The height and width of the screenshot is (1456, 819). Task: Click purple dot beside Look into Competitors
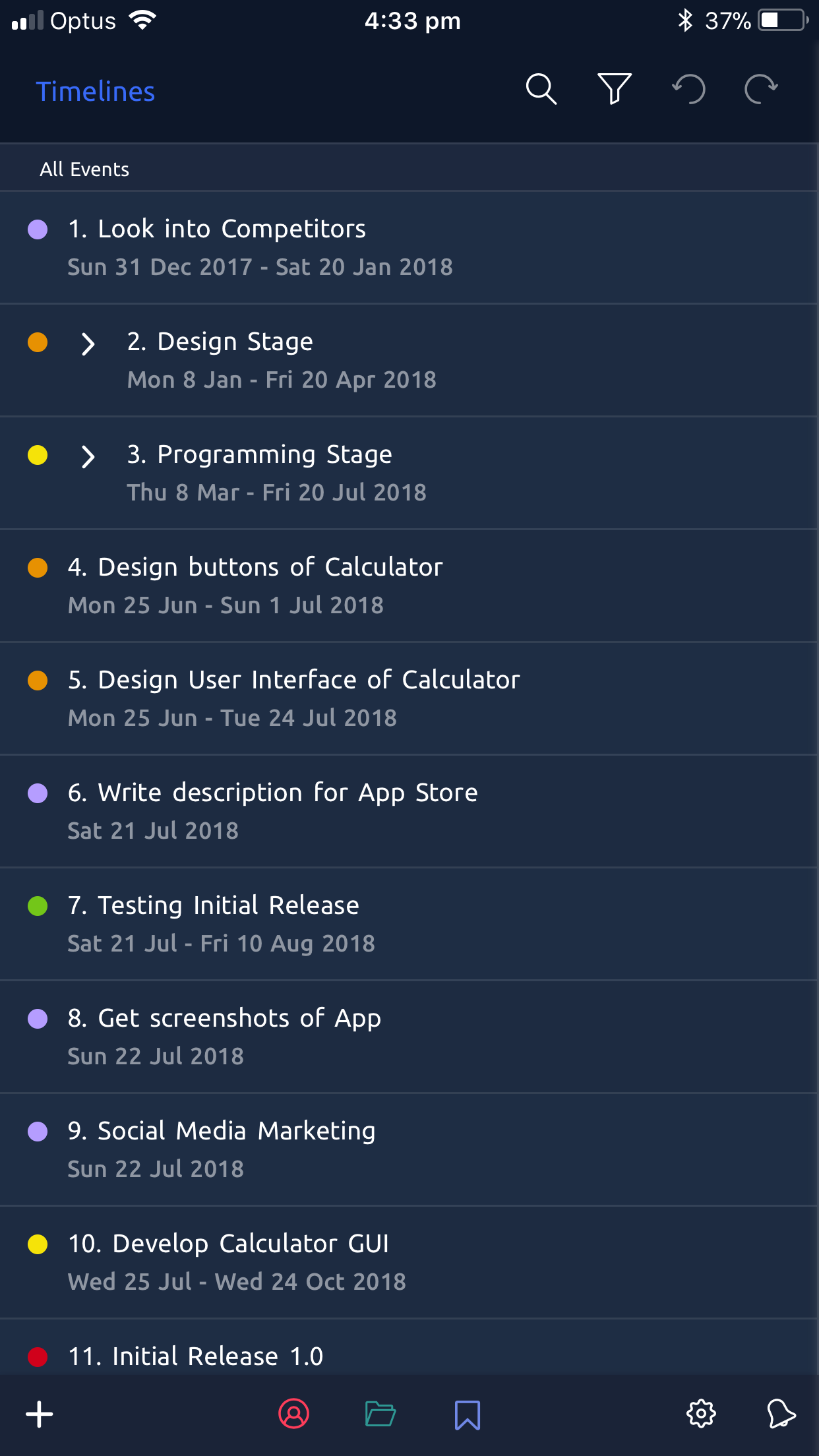tap(38, 229)
